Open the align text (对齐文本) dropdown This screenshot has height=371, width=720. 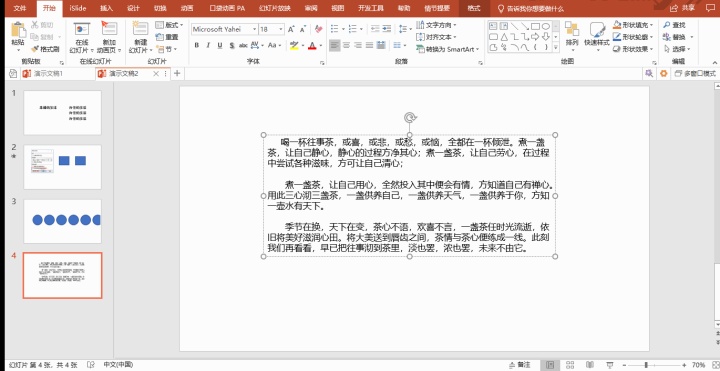coord(436,37)
